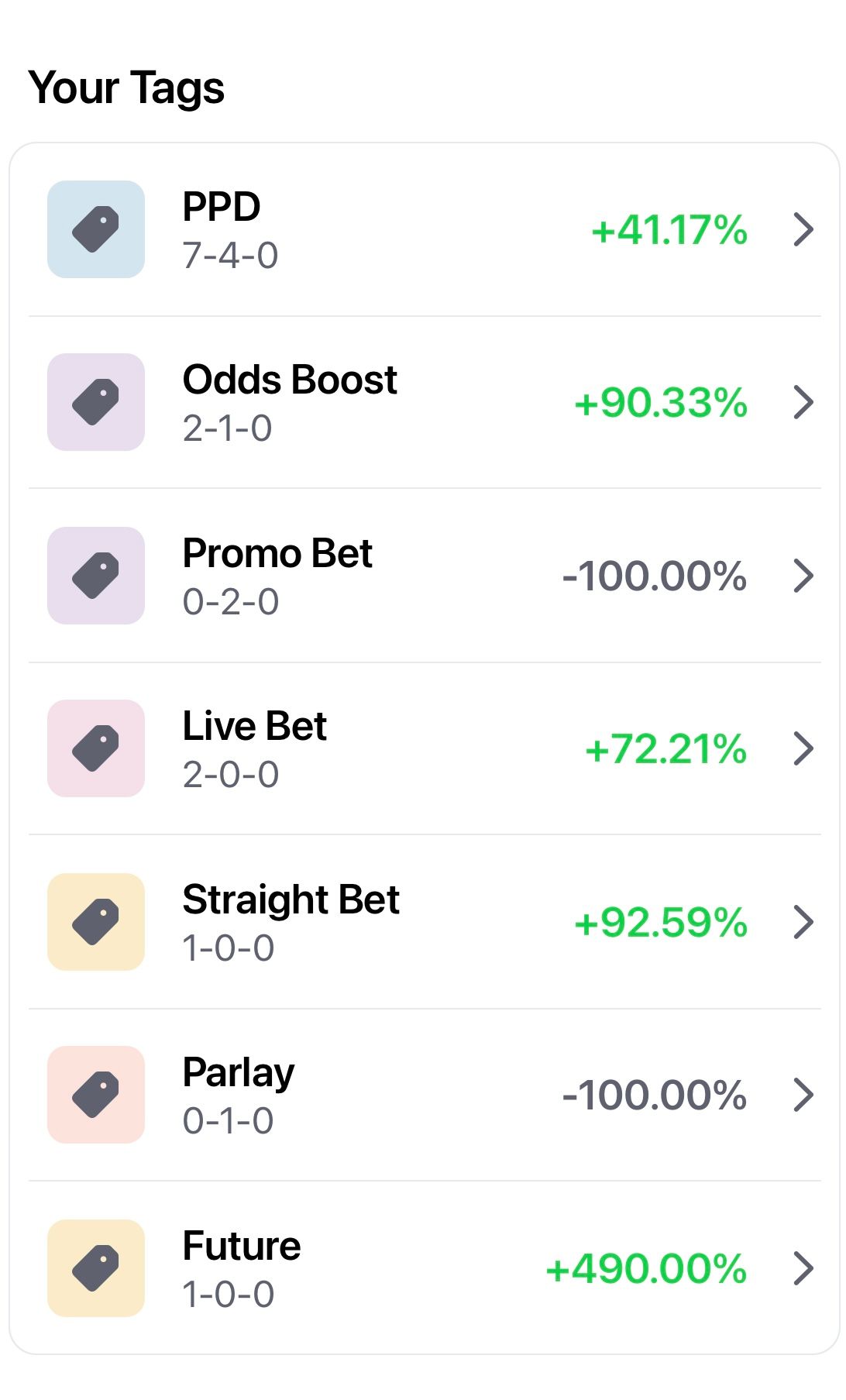Image resolution: width=846 pixels, height=1400 pixels.
Task: Tap the Straight Bet tag icon
Action: (96, 922)
